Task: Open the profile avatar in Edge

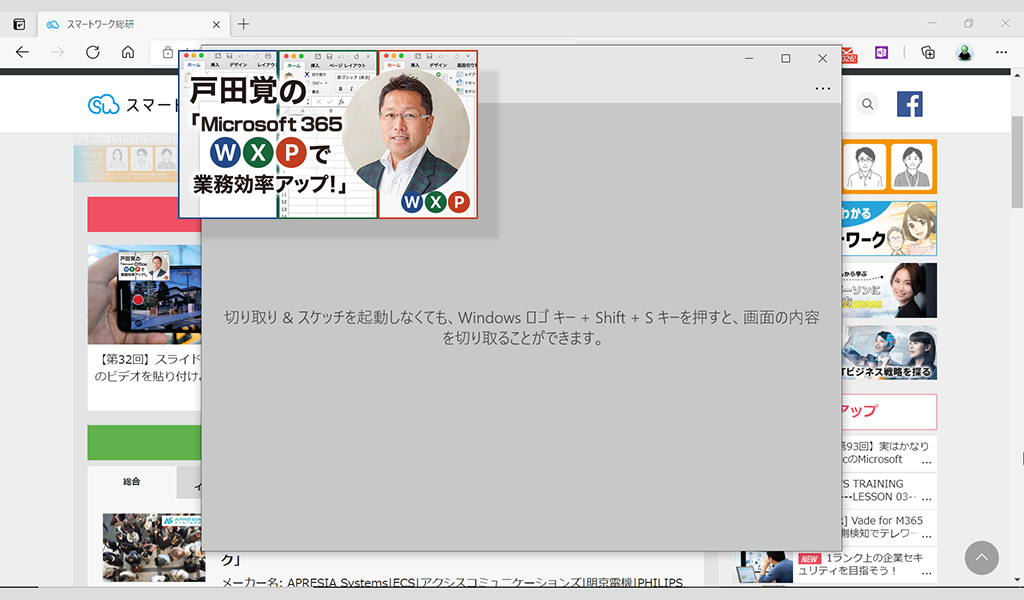Action: [965, 52]
